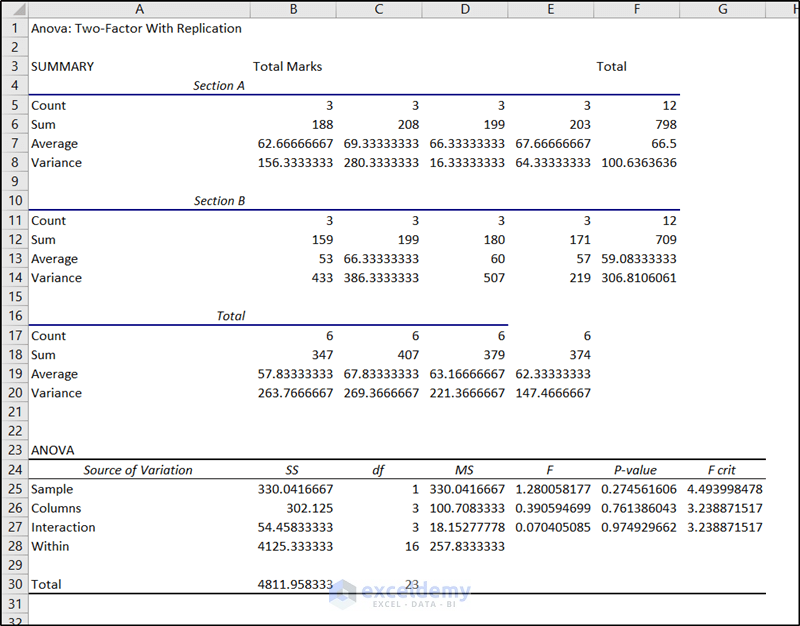Click the Section B total sum 709
This screenshot has width=800, height=626.
(x=666, y=240)
